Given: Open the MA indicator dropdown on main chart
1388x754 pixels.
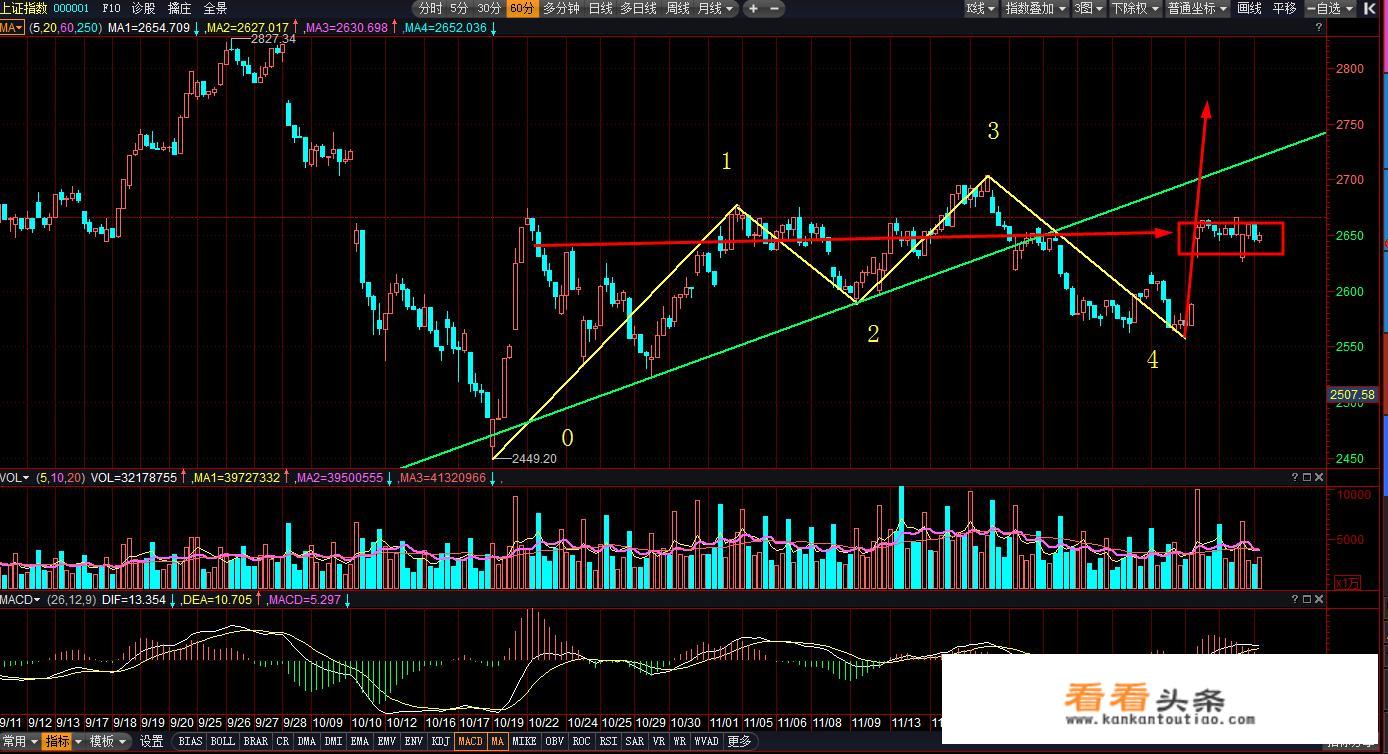Looking at the screenshot, I should (12, 27).
